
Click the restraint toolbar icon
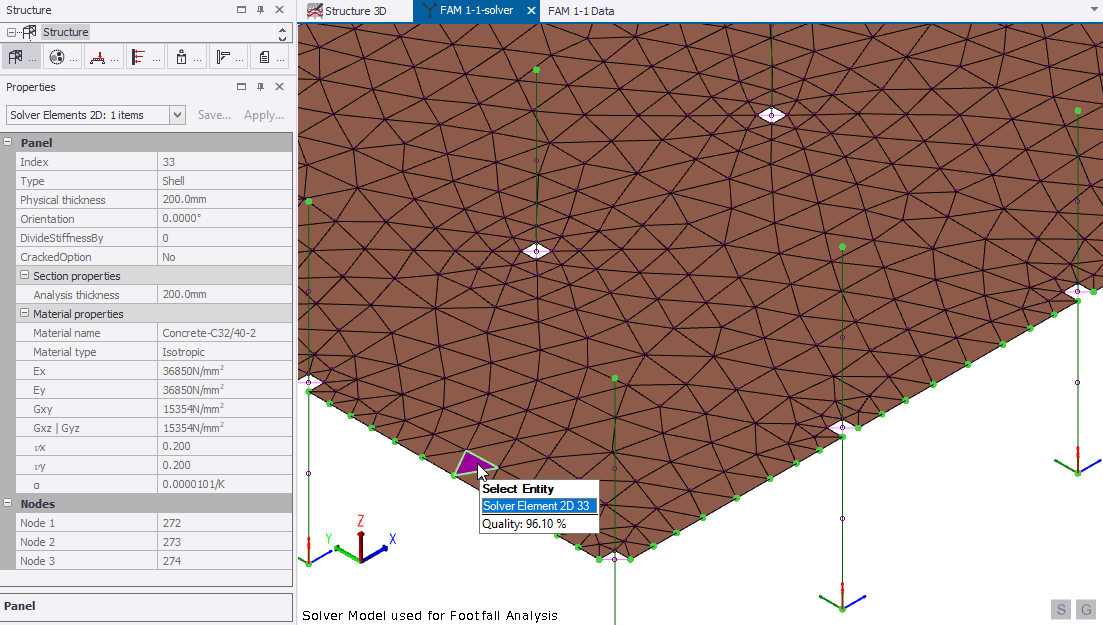[x=183, y=57]
